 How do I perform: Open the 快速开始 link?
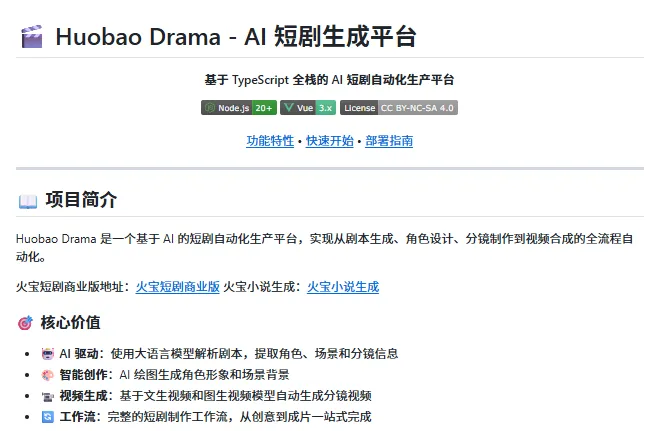pos(330,141)
